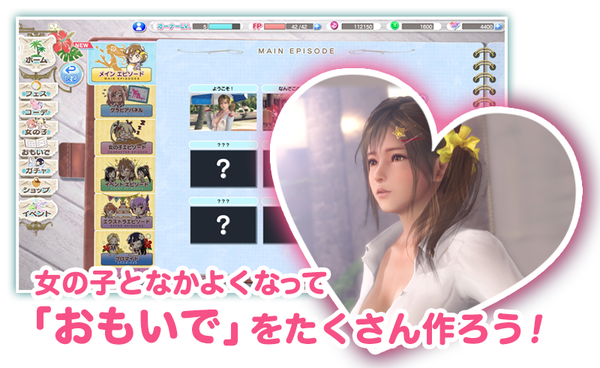Open 女の子 from the sidebar
This screenshot has height=368, width=600.
tap(37, 129)
